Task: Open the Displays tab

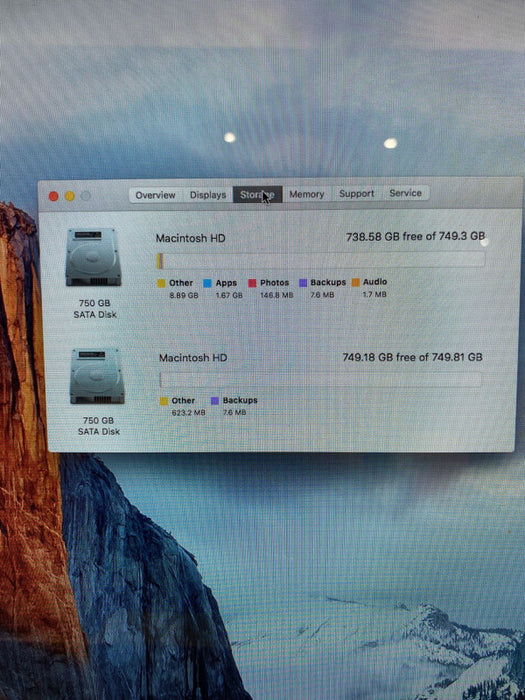Action: pyautogui.click(x=208, y=195)
